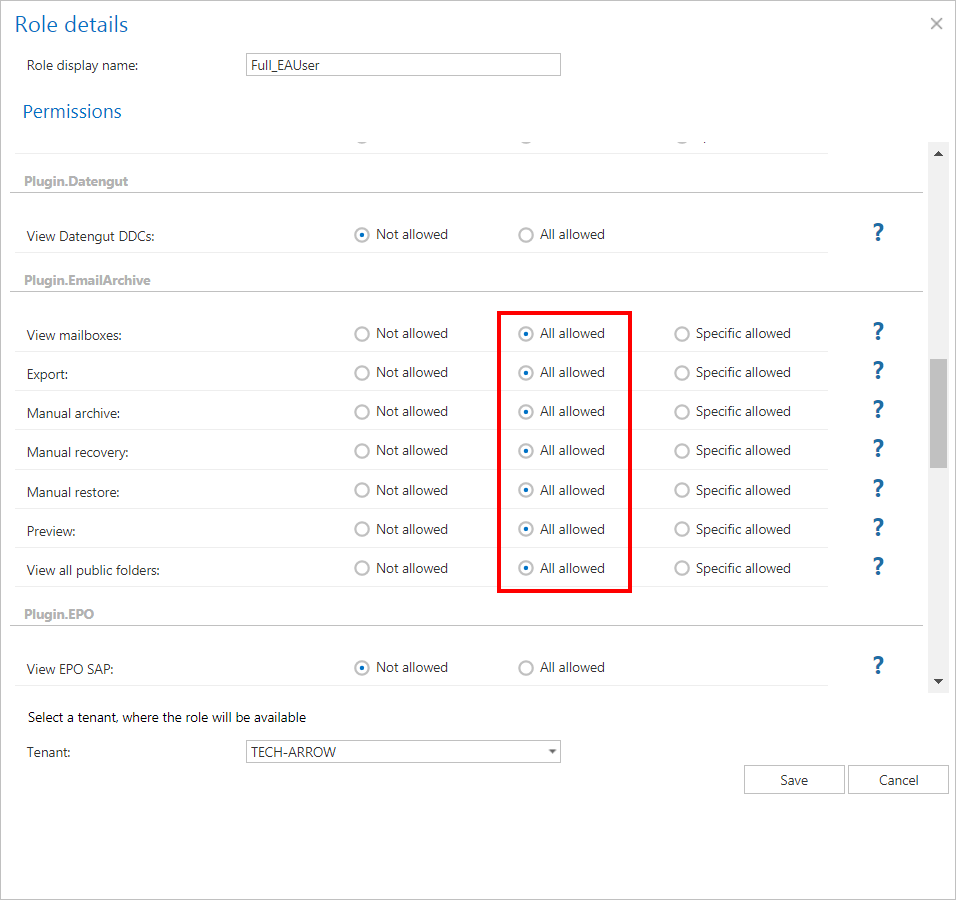Close the Role details dialog

click(936, 24)
